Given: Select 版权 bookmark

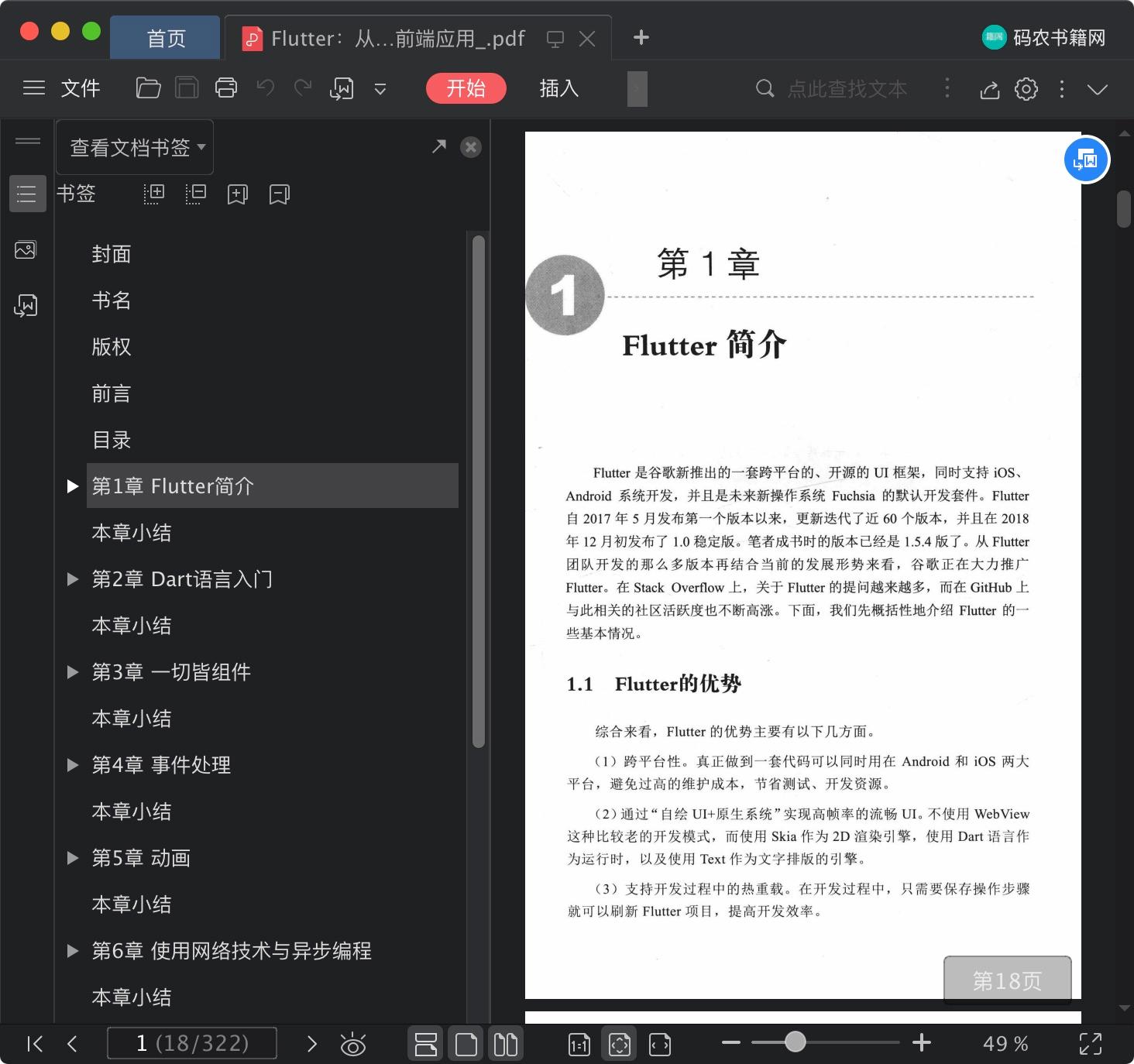Looking at the screenshot, I should (x=112, y=347).
